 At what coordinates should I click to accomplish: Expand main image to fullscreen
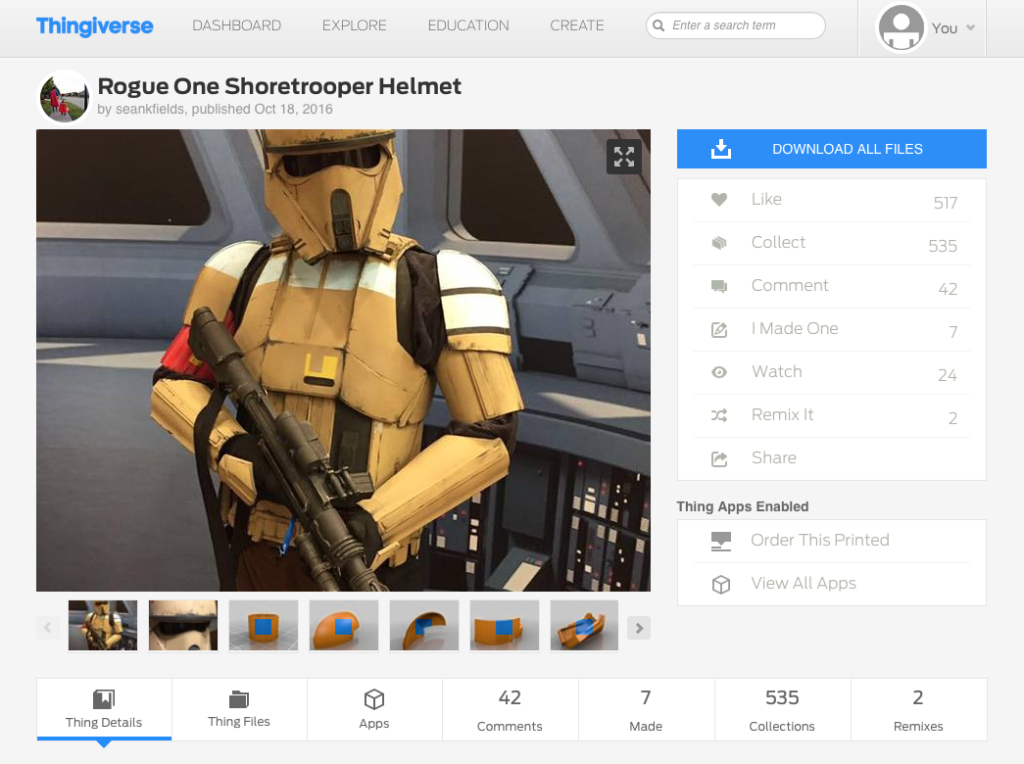624,157
